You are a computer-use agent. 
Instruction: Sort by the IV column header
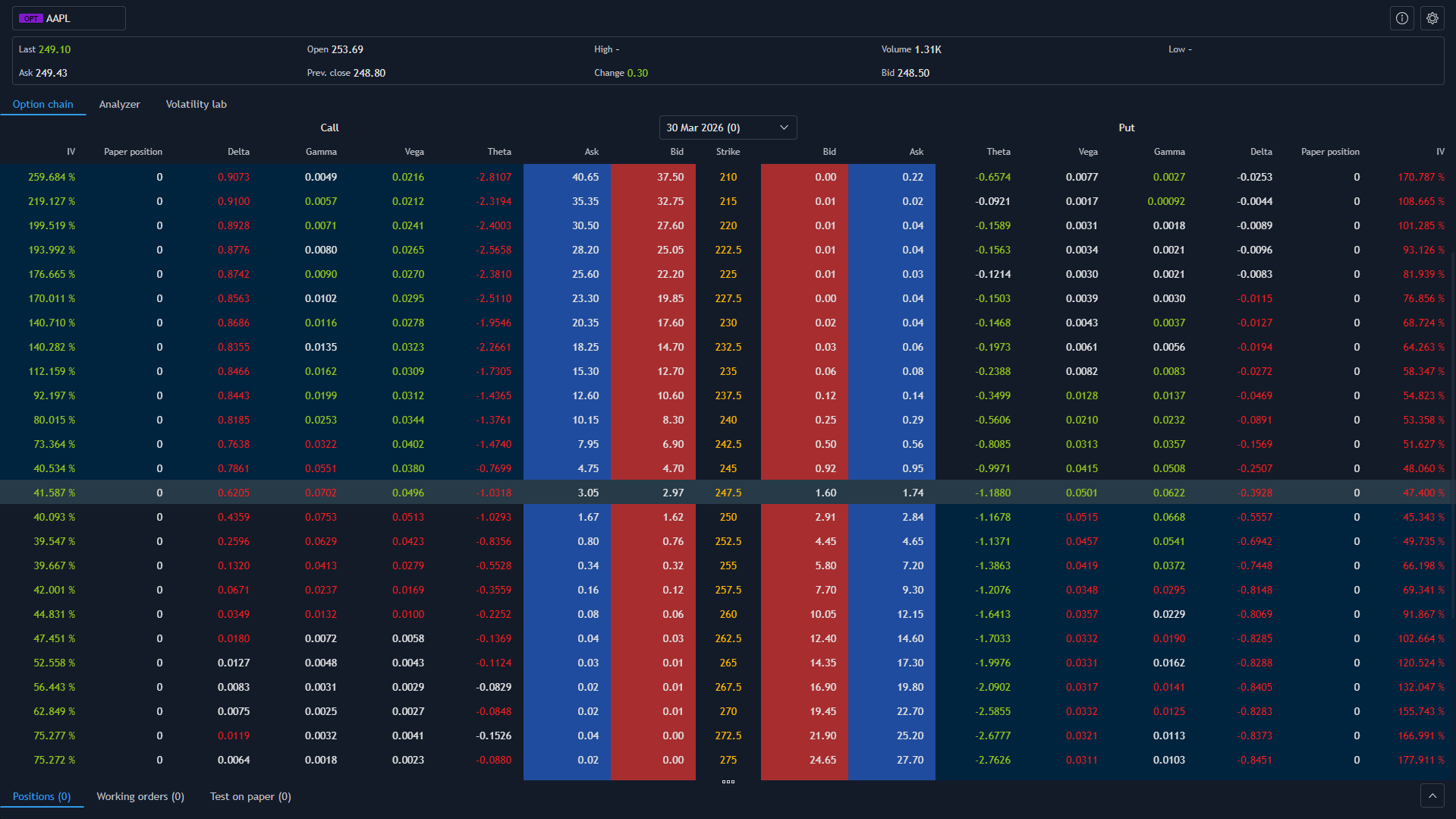[x=70, y=151]
